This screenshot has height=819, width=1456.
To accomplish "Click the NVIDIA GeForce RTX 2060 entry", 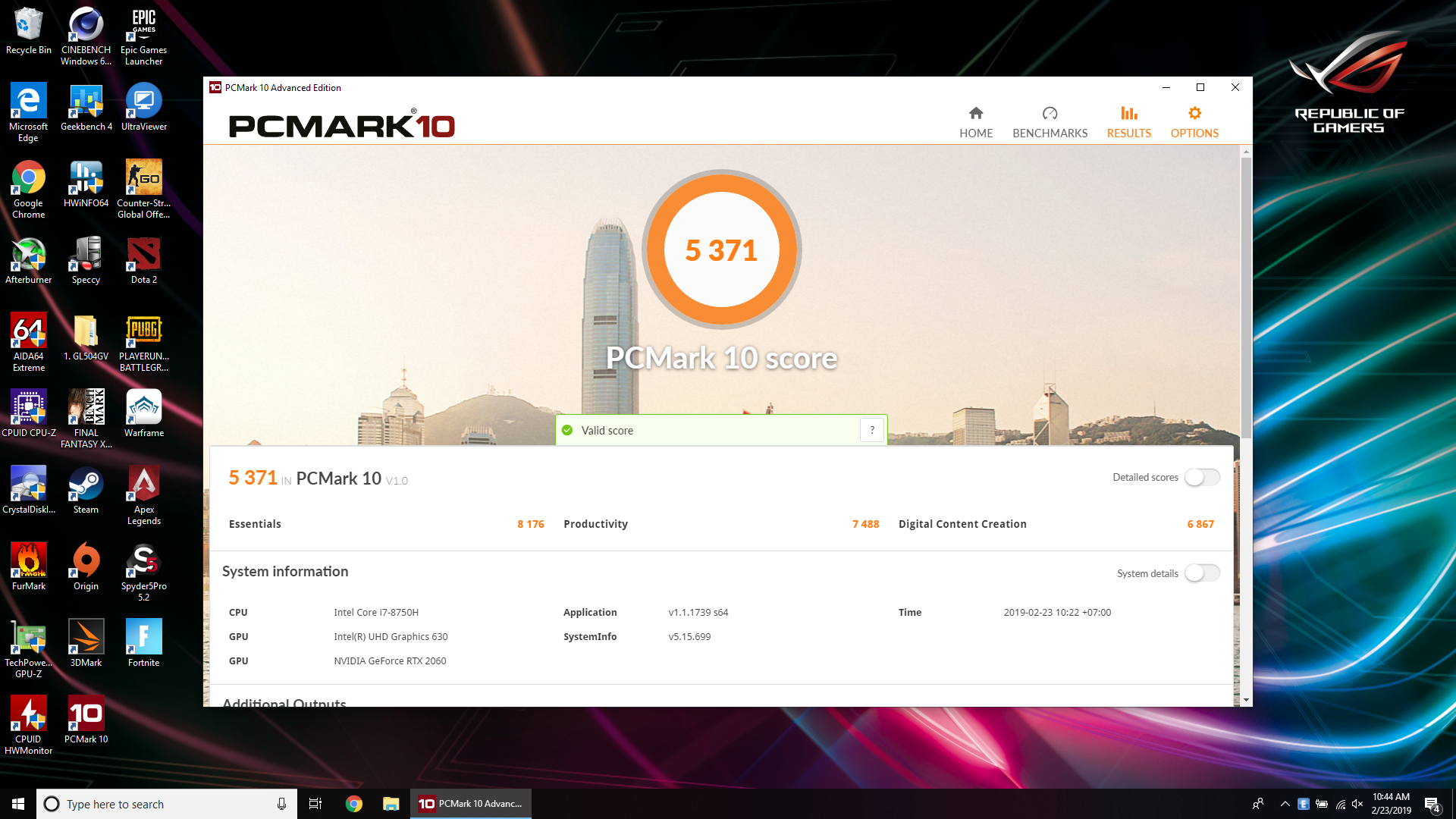I will click(390, 661).
